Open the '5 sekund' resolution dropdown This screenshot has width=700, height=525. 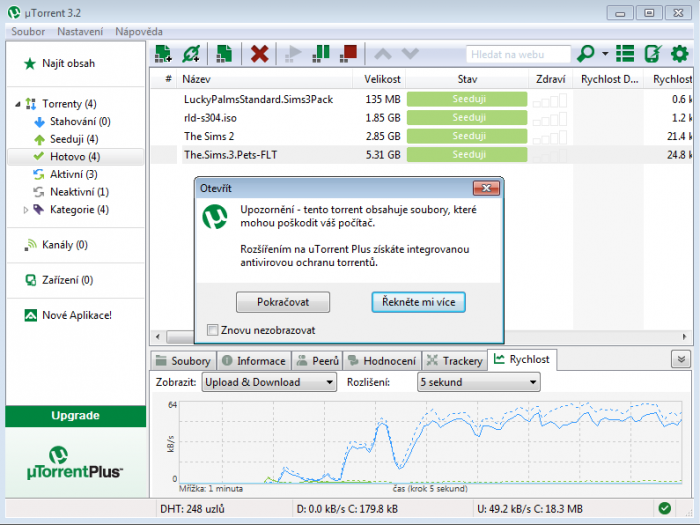pyautogui.click(x=478, y=382)
